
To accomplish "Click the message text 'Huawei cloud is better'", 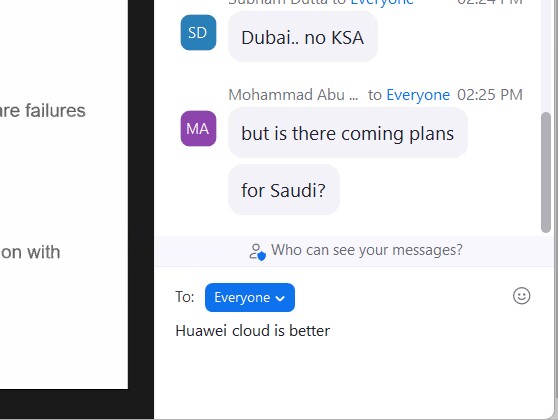I will 253,331.
